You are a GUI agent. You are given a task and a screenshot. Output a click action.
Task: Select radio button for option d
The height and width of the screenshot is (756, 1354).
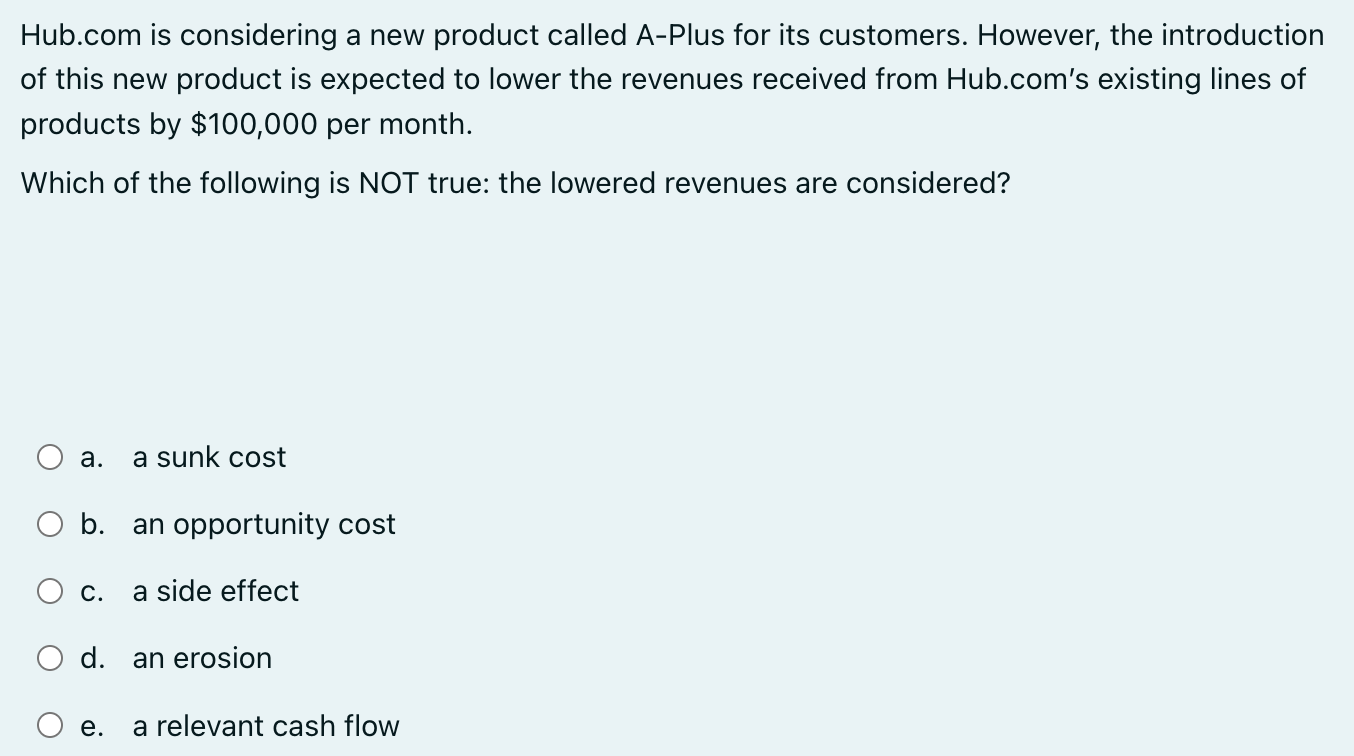(50, 657)
